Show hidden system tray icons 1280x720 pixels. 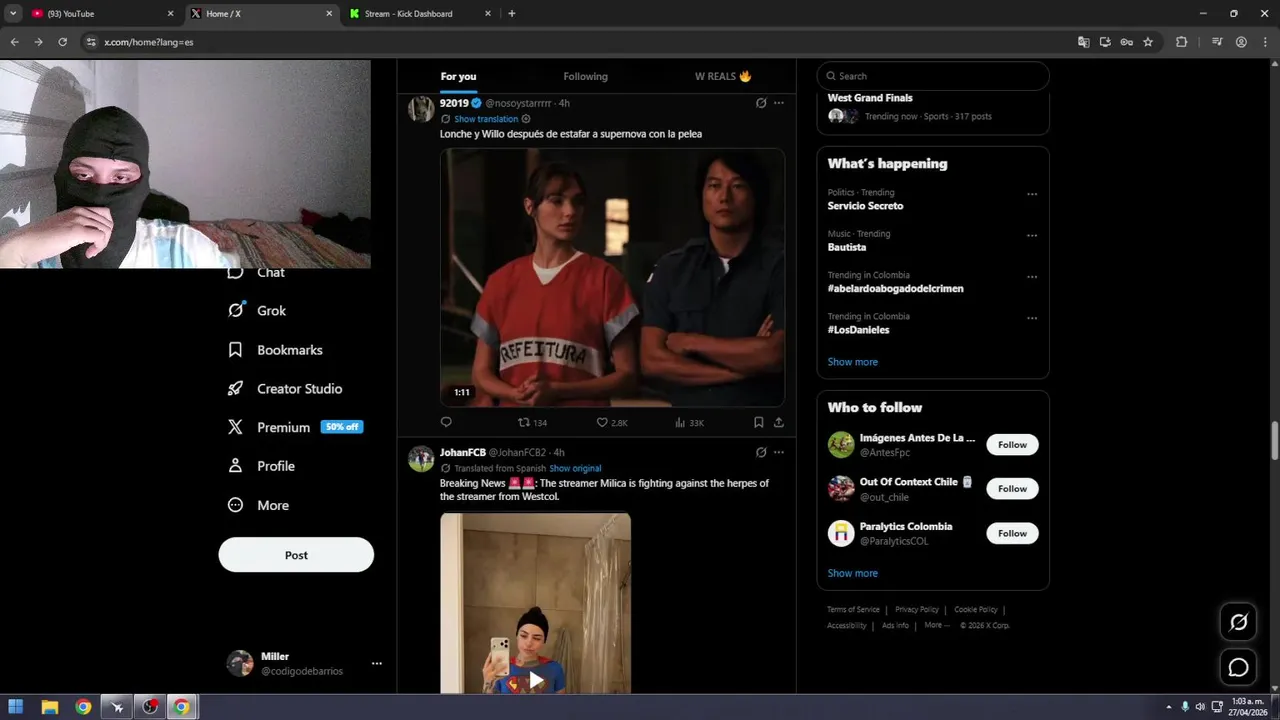pos(1169,707)
